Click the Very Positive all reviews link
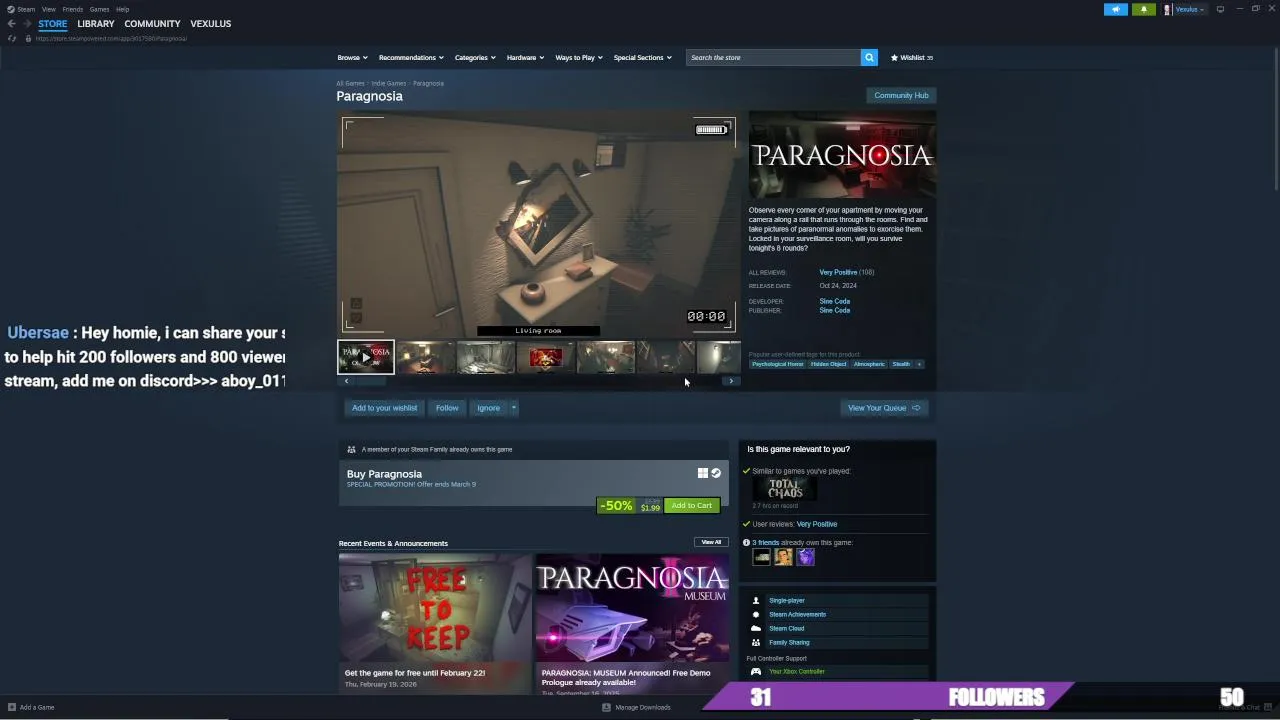Screen dimensions: 1280x720 838,272
